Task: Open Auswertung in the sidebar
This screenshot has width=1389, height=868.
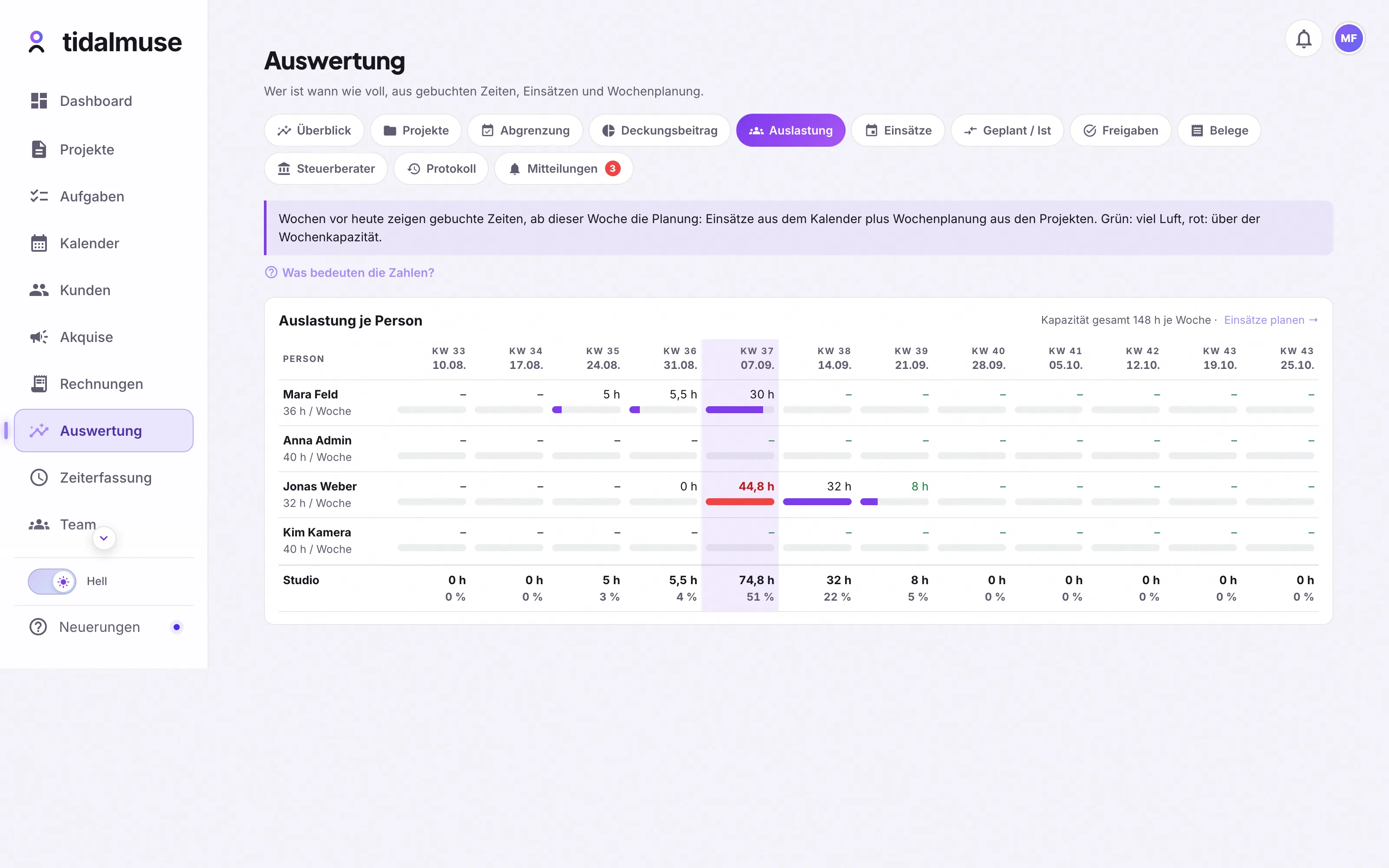Action: pyautogui.click(x=104, y=431)
